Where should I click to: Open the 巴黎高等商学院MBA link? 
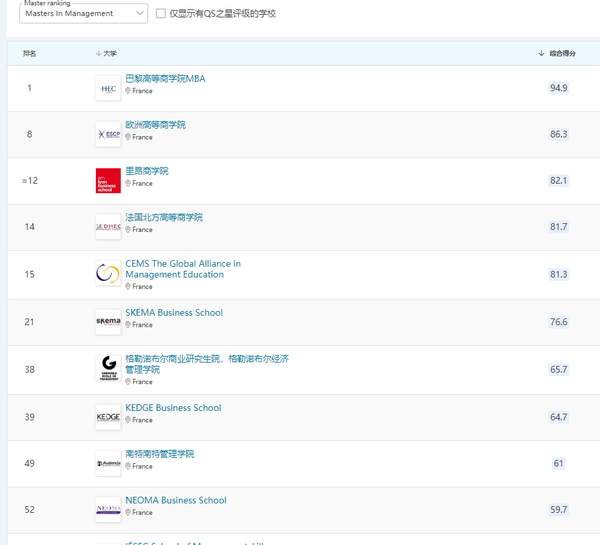pyautogui.click(x=165, y=78)
